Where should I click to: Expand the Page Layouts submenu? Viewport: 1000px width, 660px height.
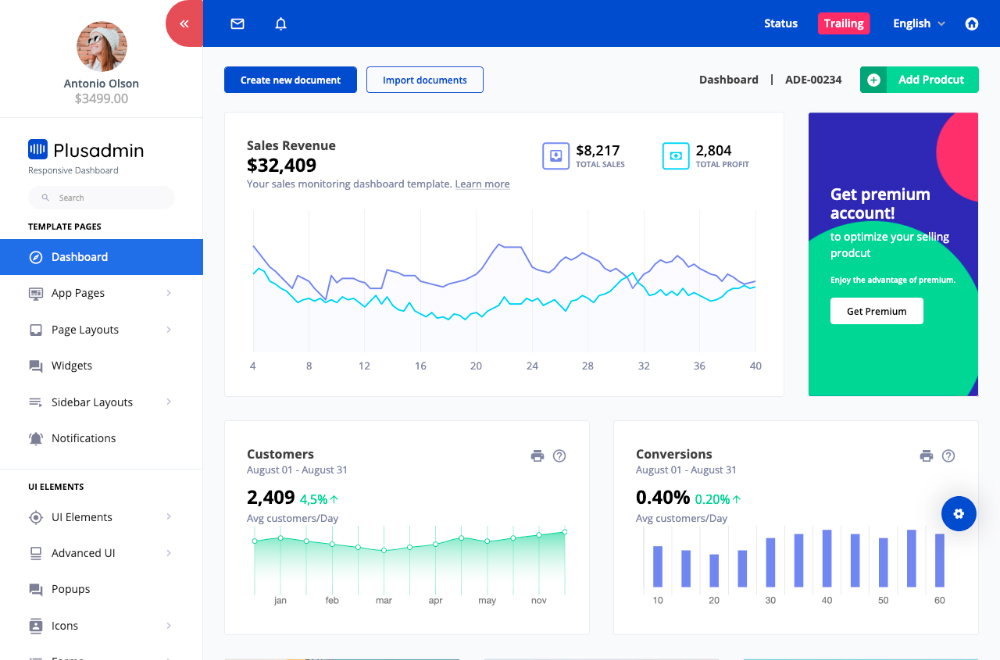[x=100, y=330]
